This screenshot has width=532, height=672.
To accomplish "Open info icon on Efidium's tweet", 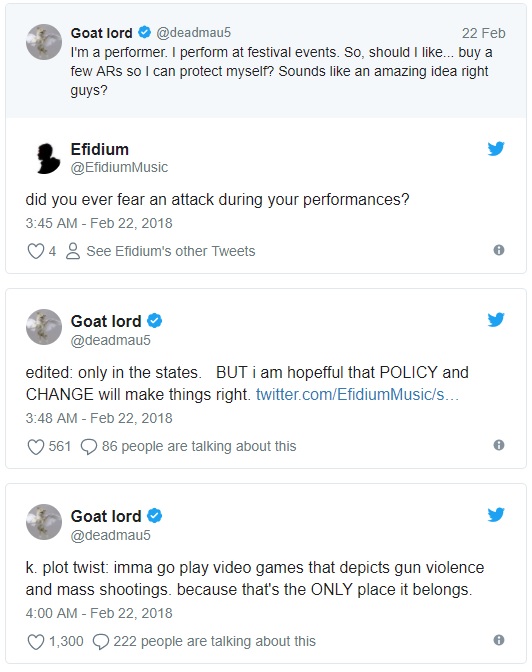I will (499, 250).
